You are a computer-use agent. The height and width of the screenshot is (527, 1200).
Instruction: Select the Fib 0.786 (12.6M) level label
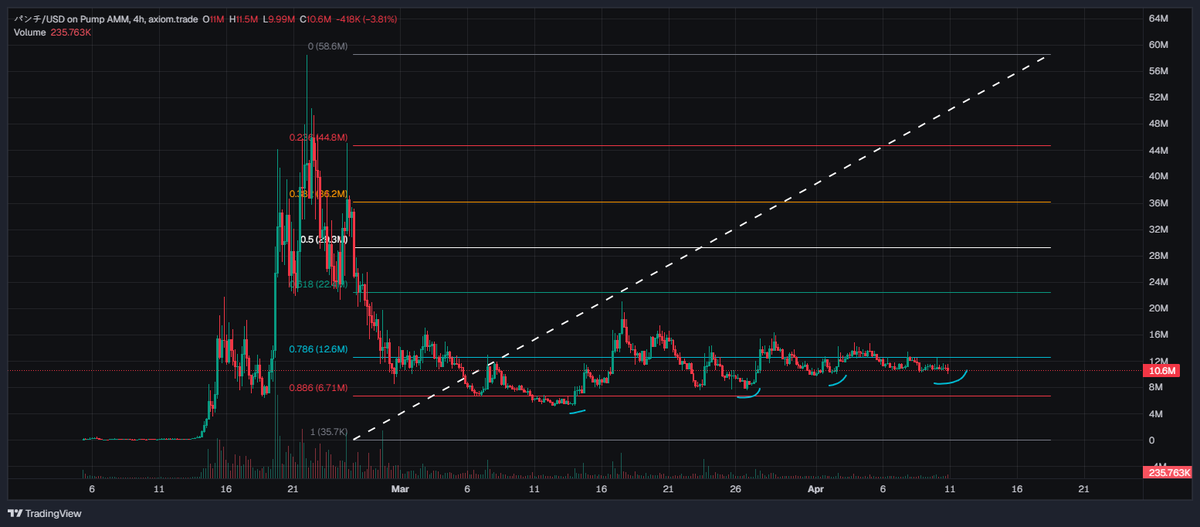318,350
